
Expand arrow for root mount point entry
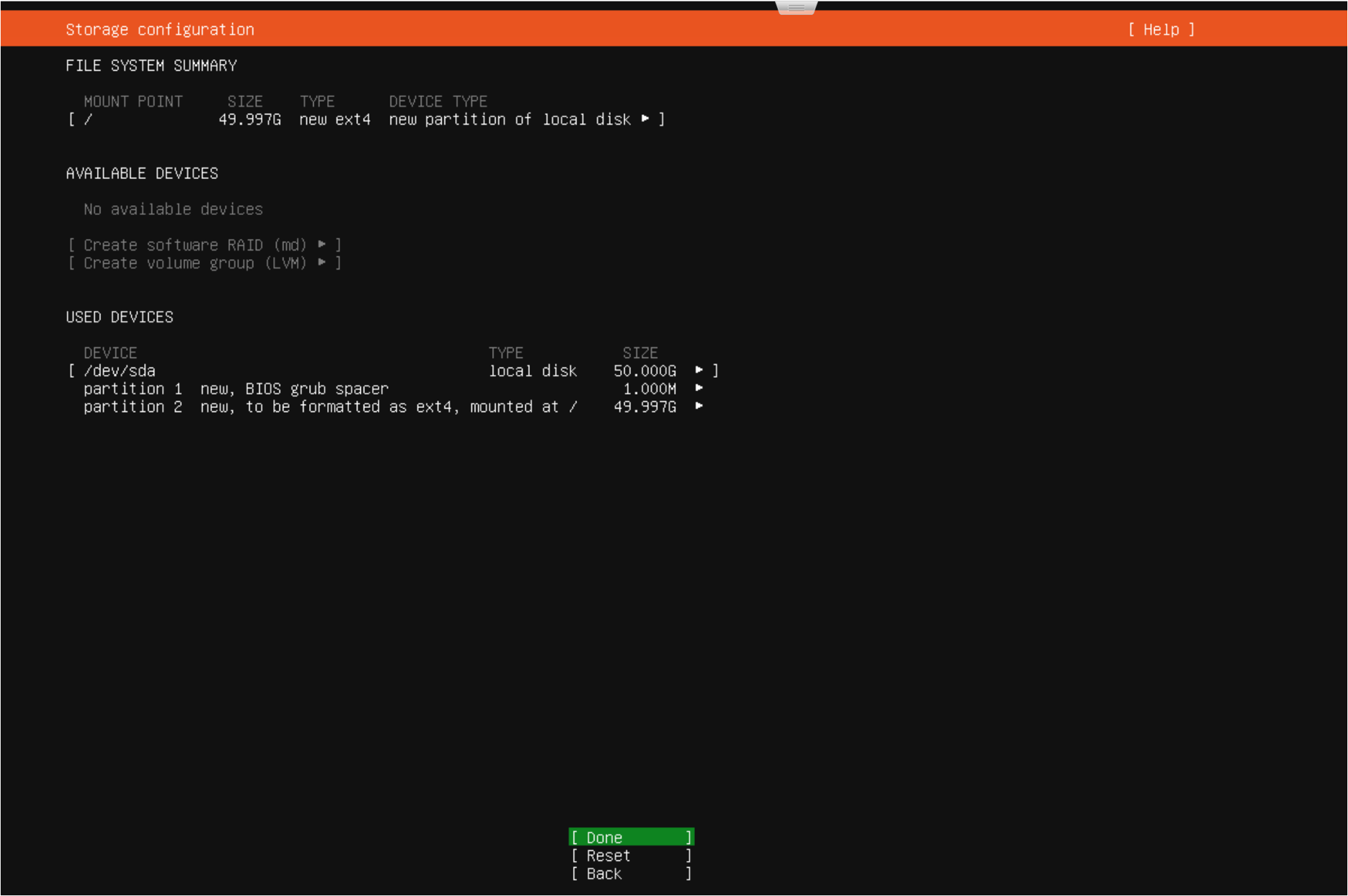(x=645, y=119)
